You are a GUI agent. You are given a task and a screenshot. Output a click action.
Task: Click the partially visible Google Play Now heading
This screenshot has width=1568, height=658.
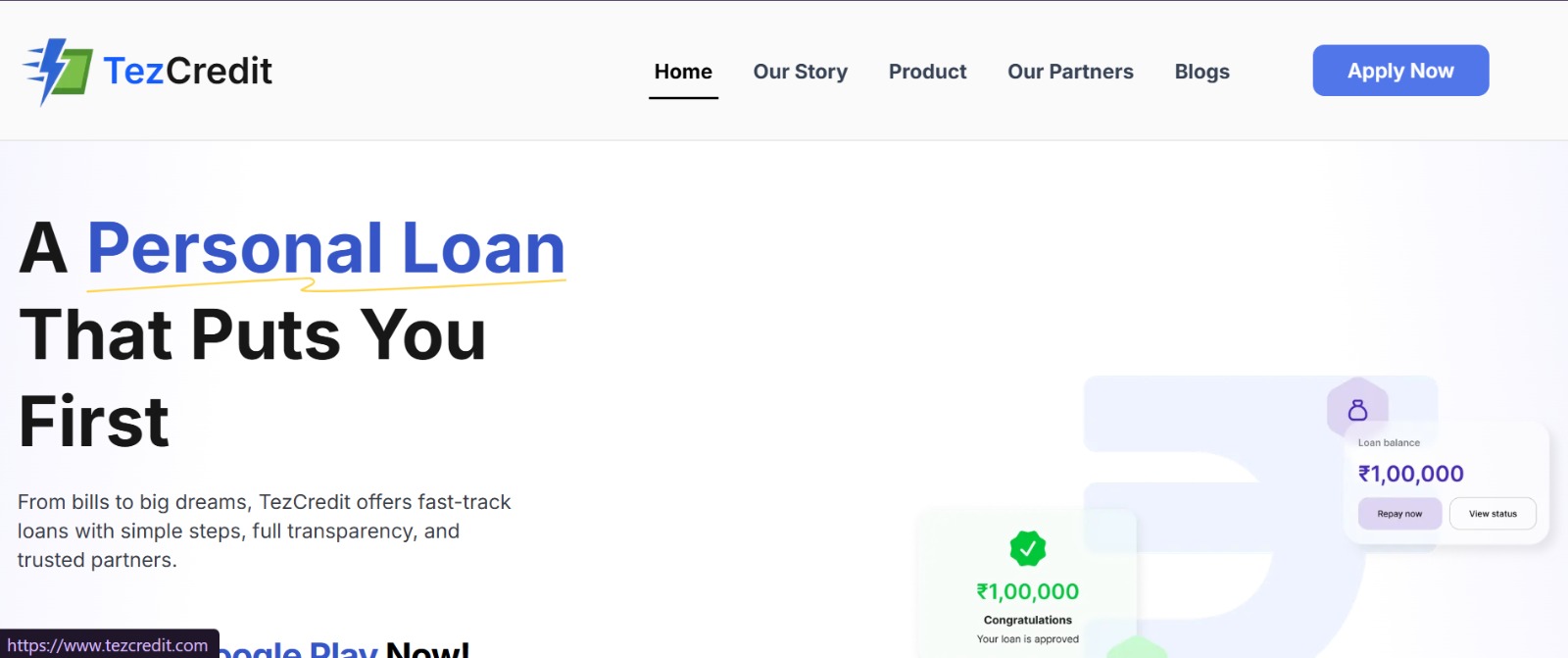click(343, 649)
